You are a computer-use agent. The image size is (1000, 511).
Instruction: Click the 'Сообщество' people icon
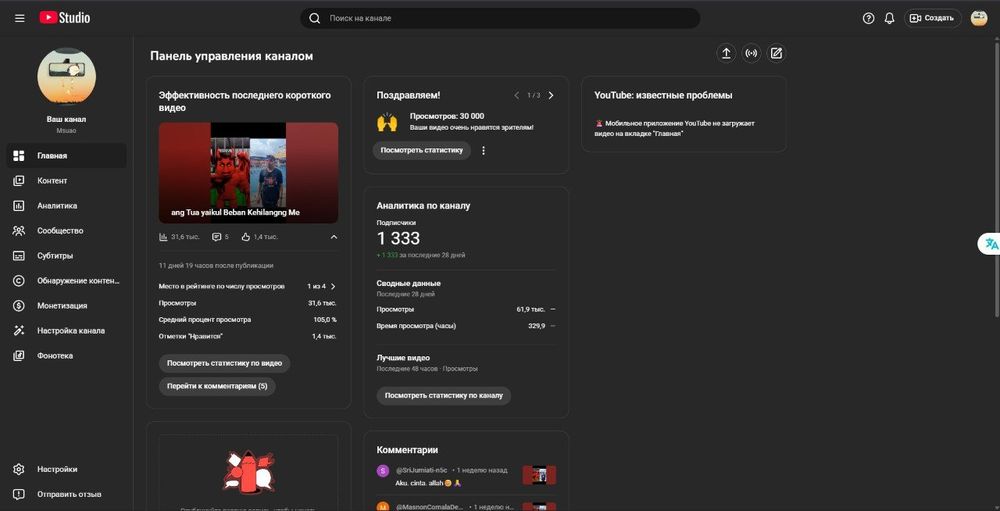[x=18, y=231]
